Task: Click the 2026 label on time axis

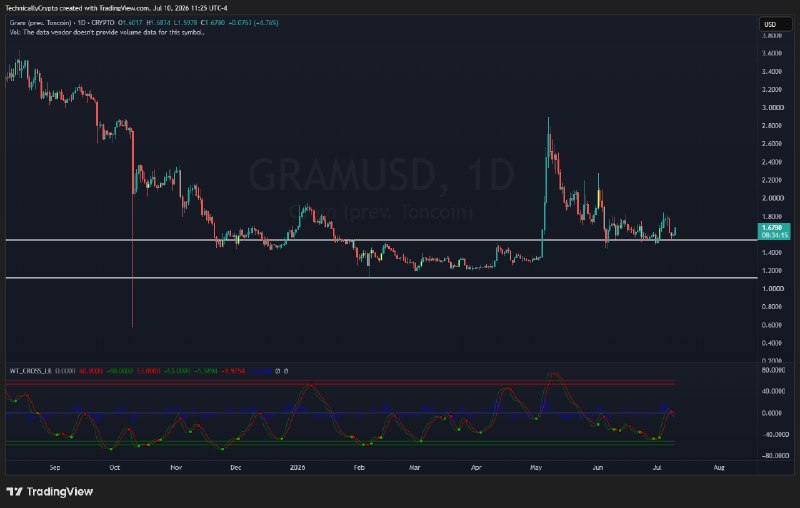Action: [297, 467]
